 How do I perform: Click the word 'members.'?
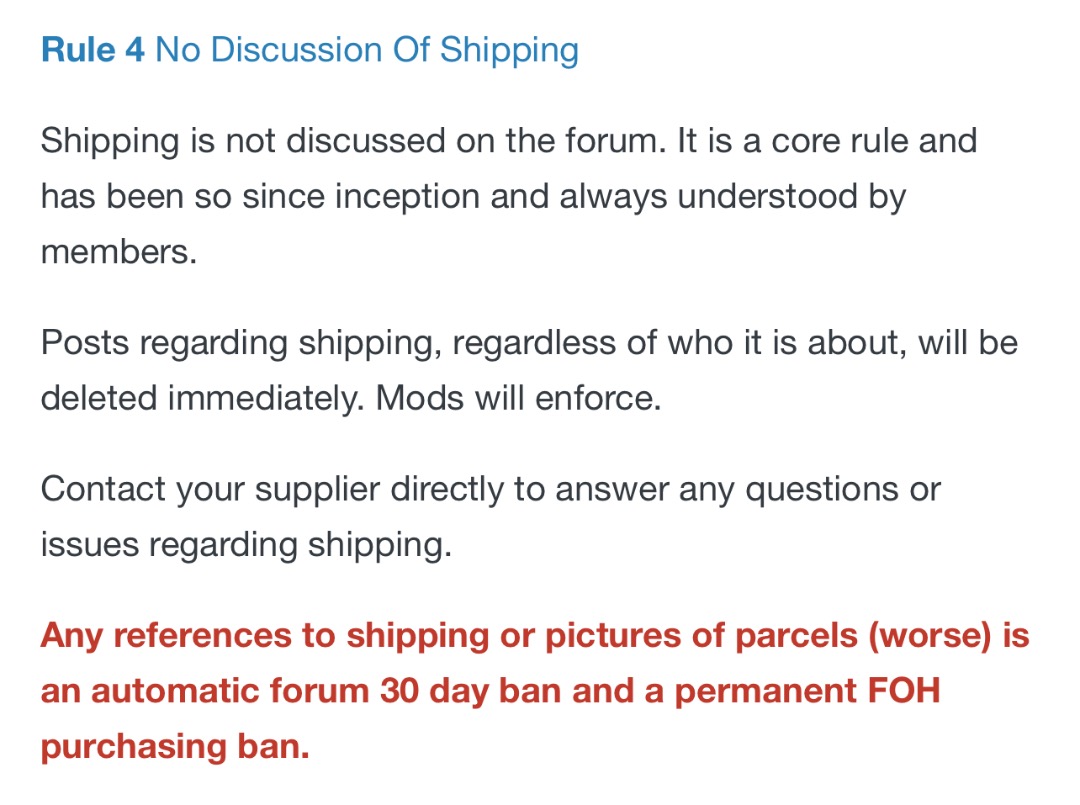pos(119,252)
